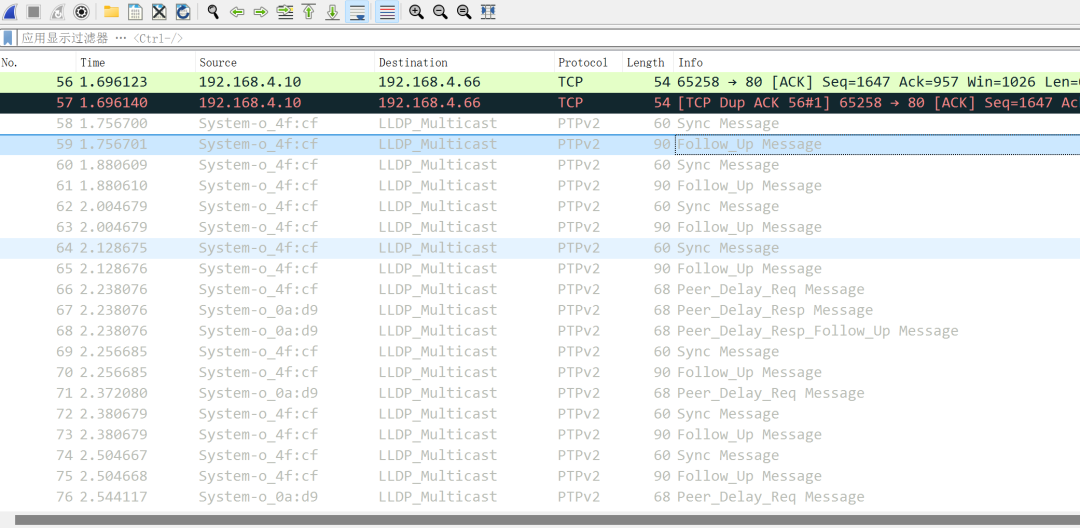Reload the capture file
The image size is (1080, 528).
(x=183, y=12)
